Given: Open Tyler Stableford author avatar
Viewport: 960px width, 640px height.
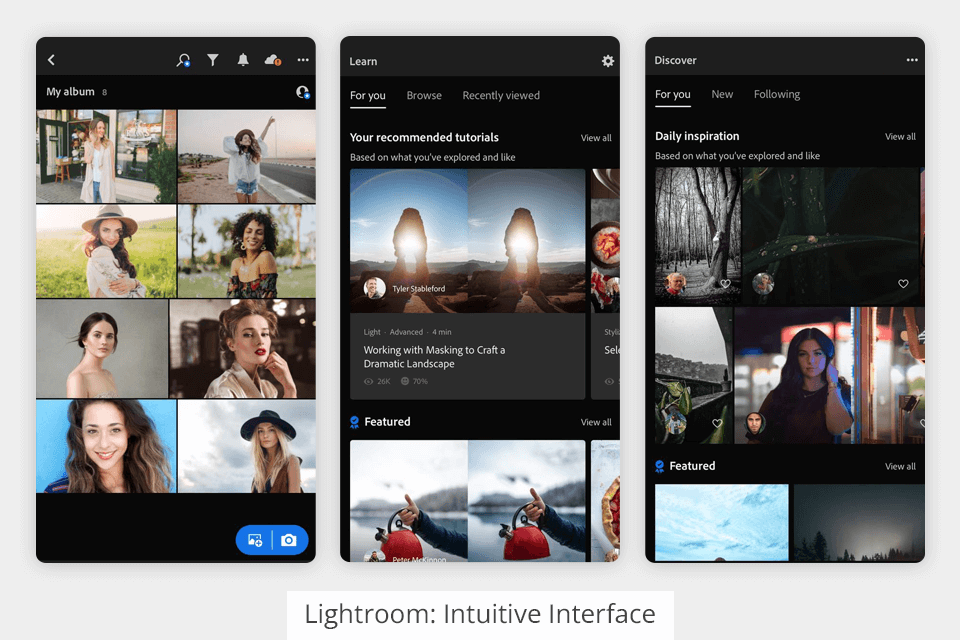Looking at the screenshot, I should point(374,287).
